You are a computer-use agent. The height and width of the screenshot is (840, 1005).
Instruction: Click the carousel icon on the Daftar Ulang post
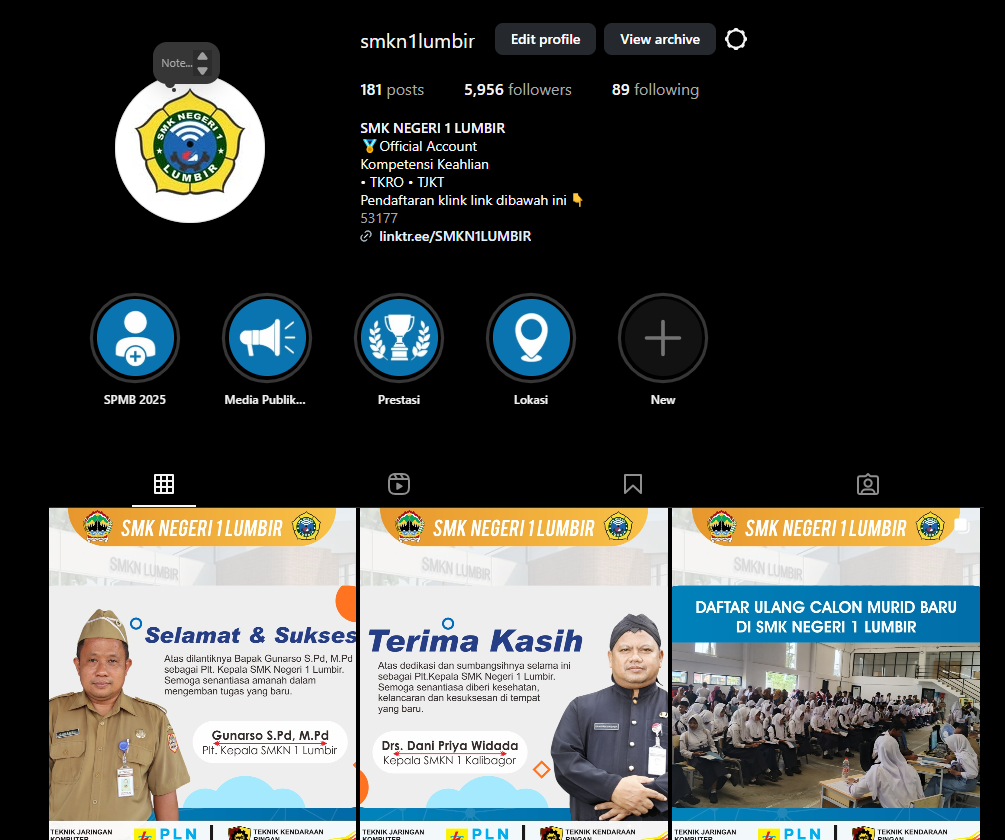(961, 526)
